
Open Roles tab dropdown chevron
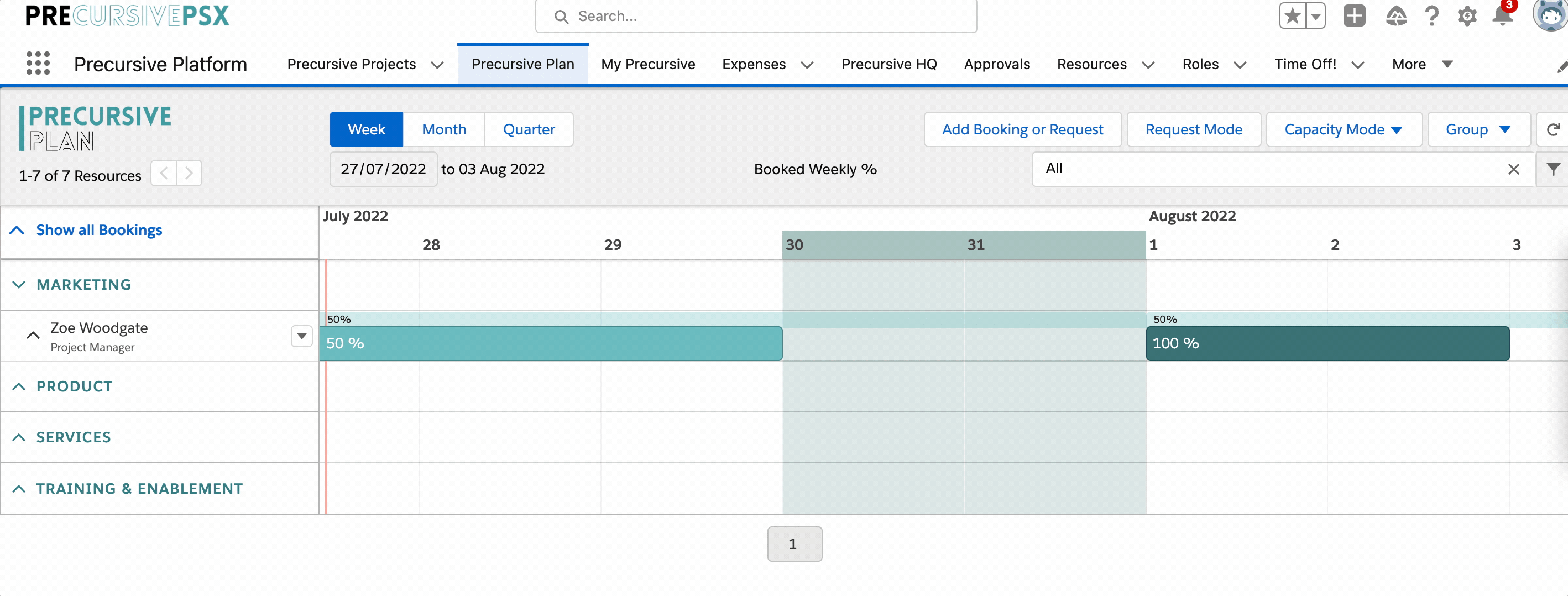[1240, 65]
